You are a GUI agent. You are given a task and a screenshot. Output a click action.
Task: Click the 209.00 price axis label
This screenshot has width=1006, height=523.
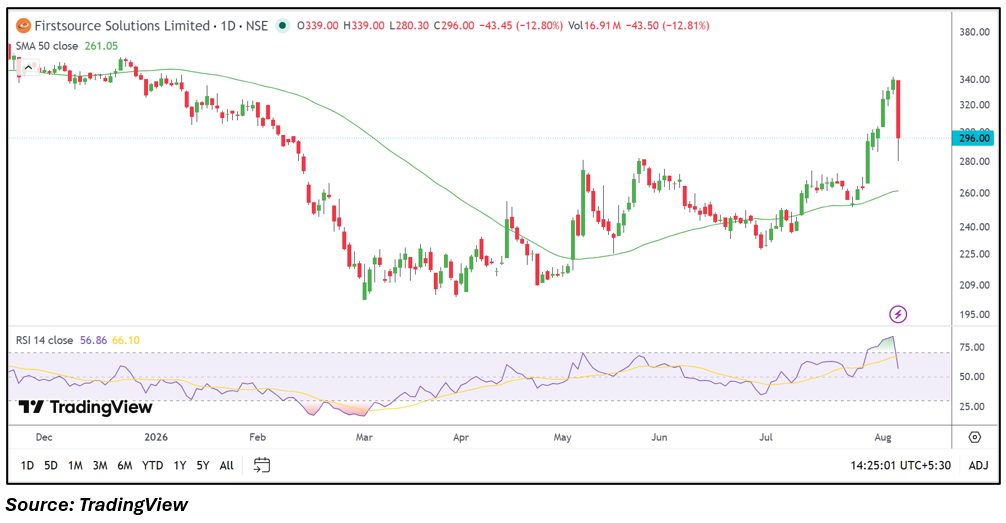tap(974, 285)
